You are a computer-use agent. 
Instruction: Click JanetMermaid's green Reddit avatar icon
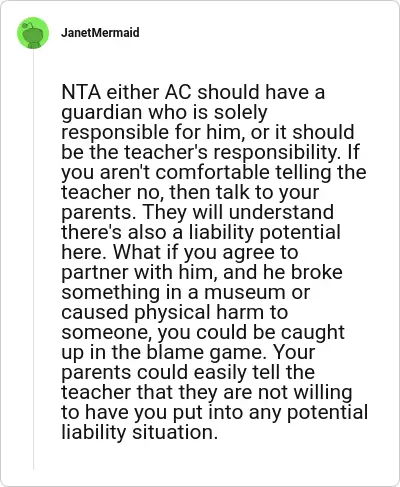33,33
